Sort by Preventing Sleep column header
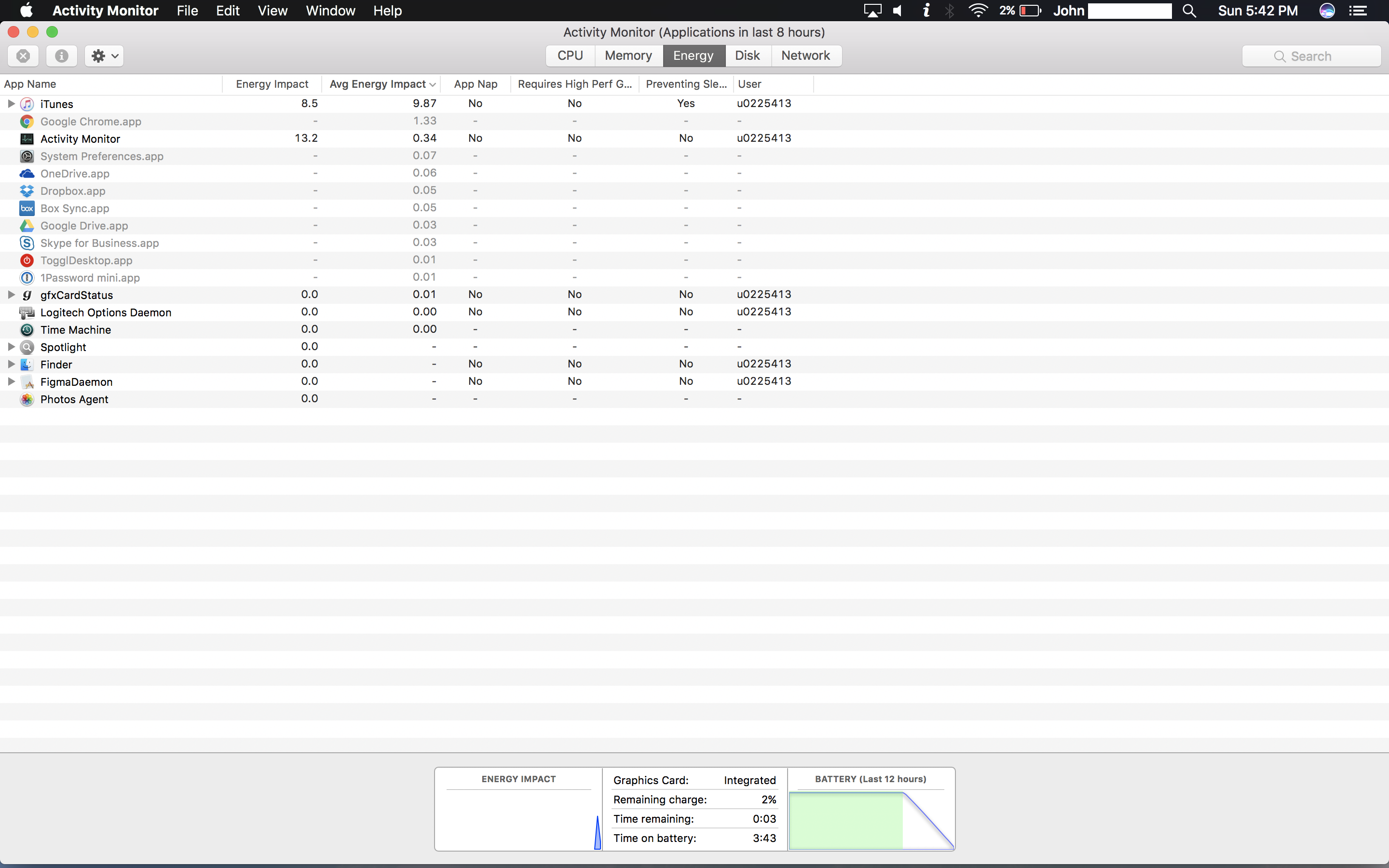 (x=686, y=84)
